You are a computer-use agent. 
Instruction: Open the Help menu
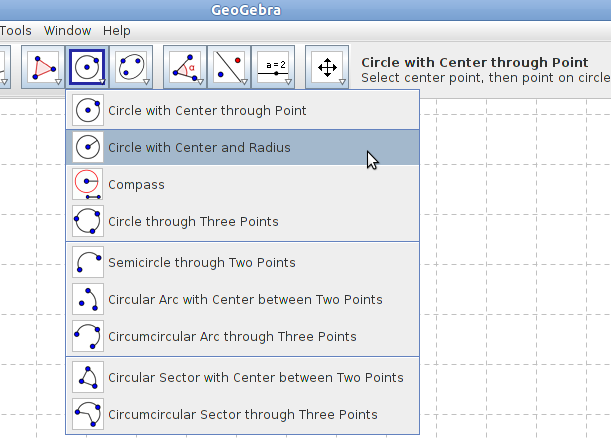117,31
